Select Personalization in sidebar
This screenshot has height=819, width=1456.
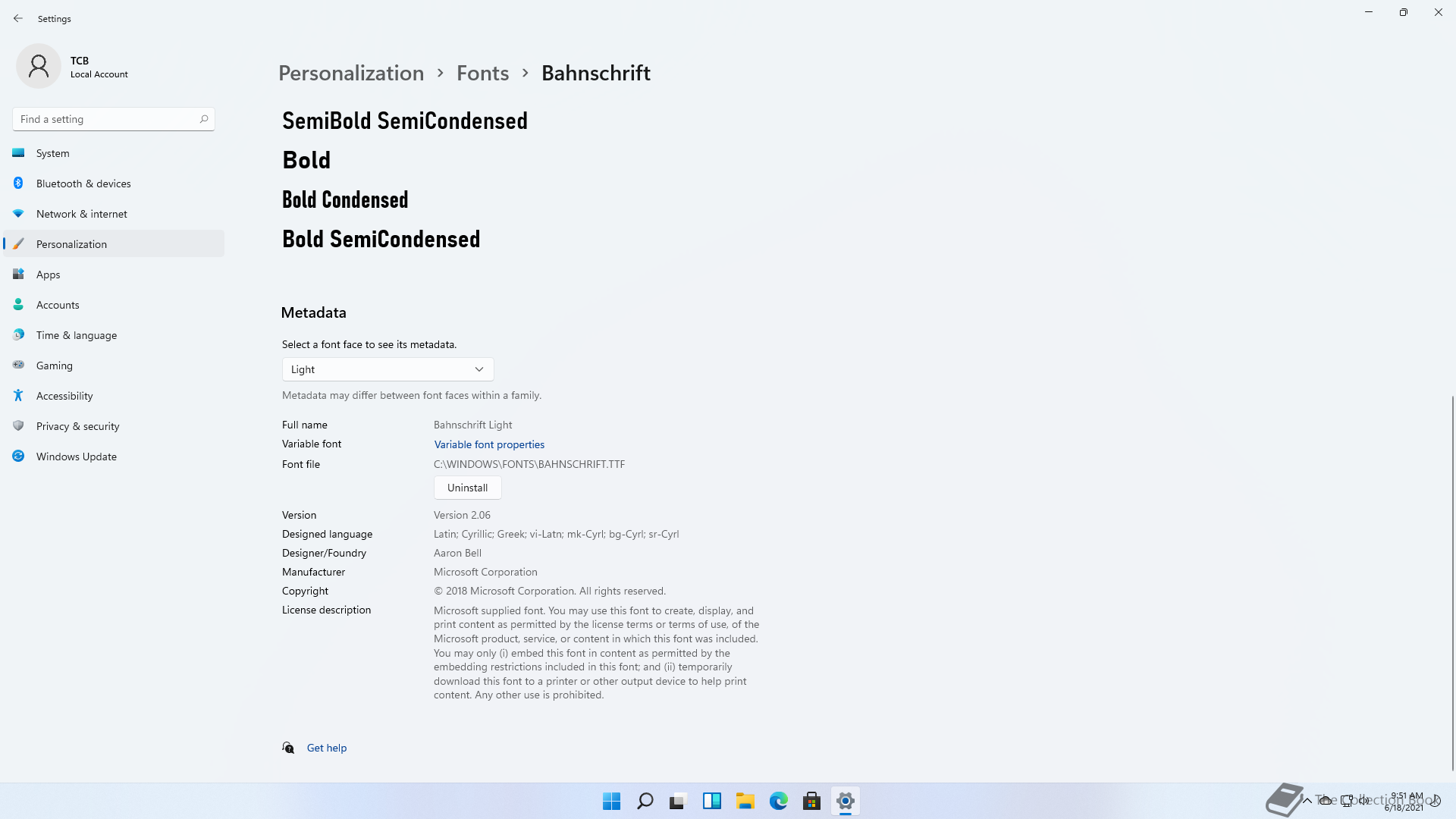114,244
